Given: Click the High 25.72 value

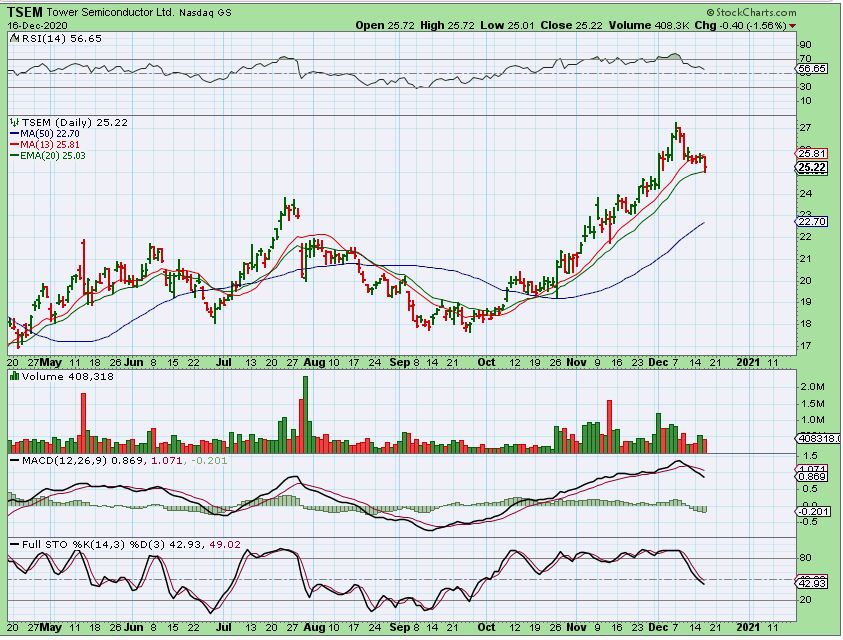Looking at the screenshot, I should pyautogui.click(x=447, y=25).
